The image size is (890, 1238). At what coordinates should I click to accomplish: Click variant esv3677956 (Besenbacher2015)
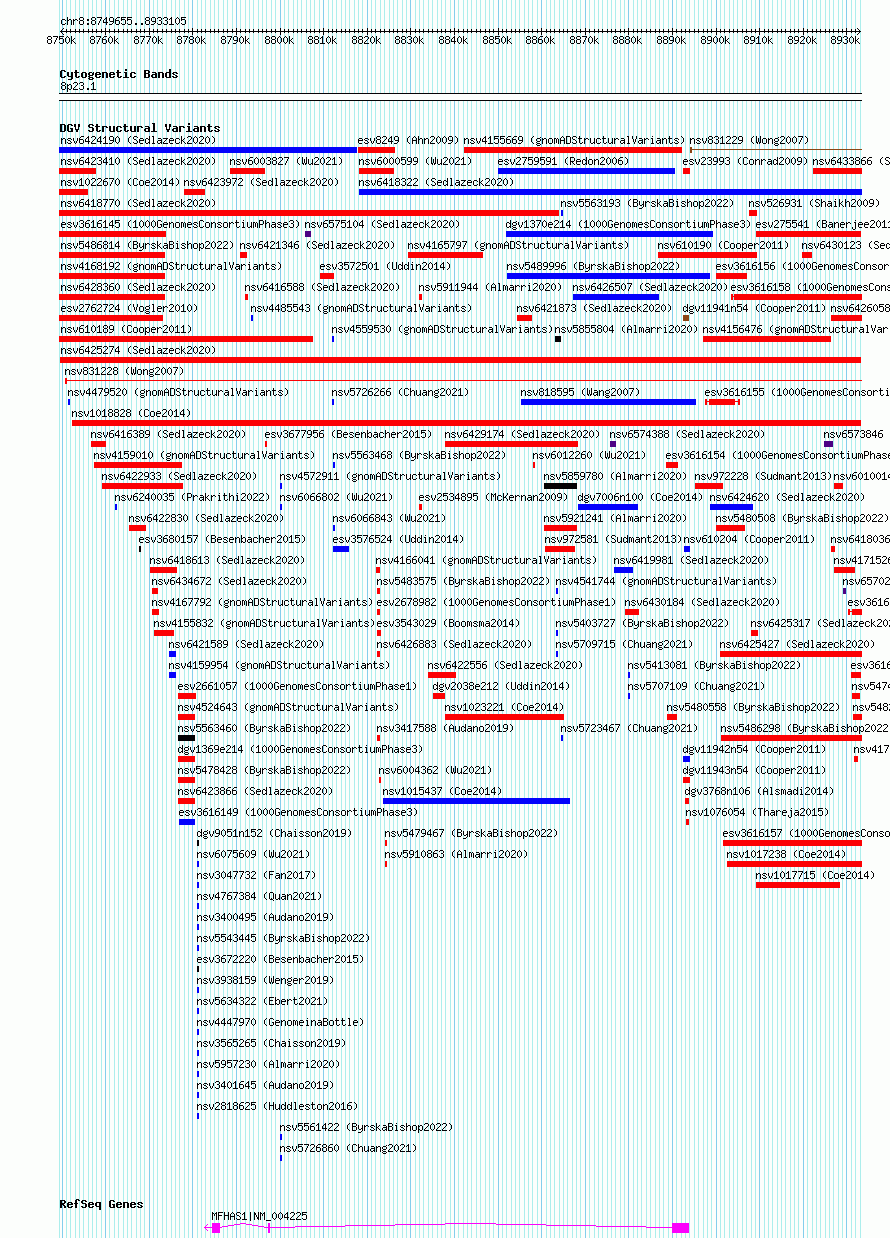[x=349, y=434]
